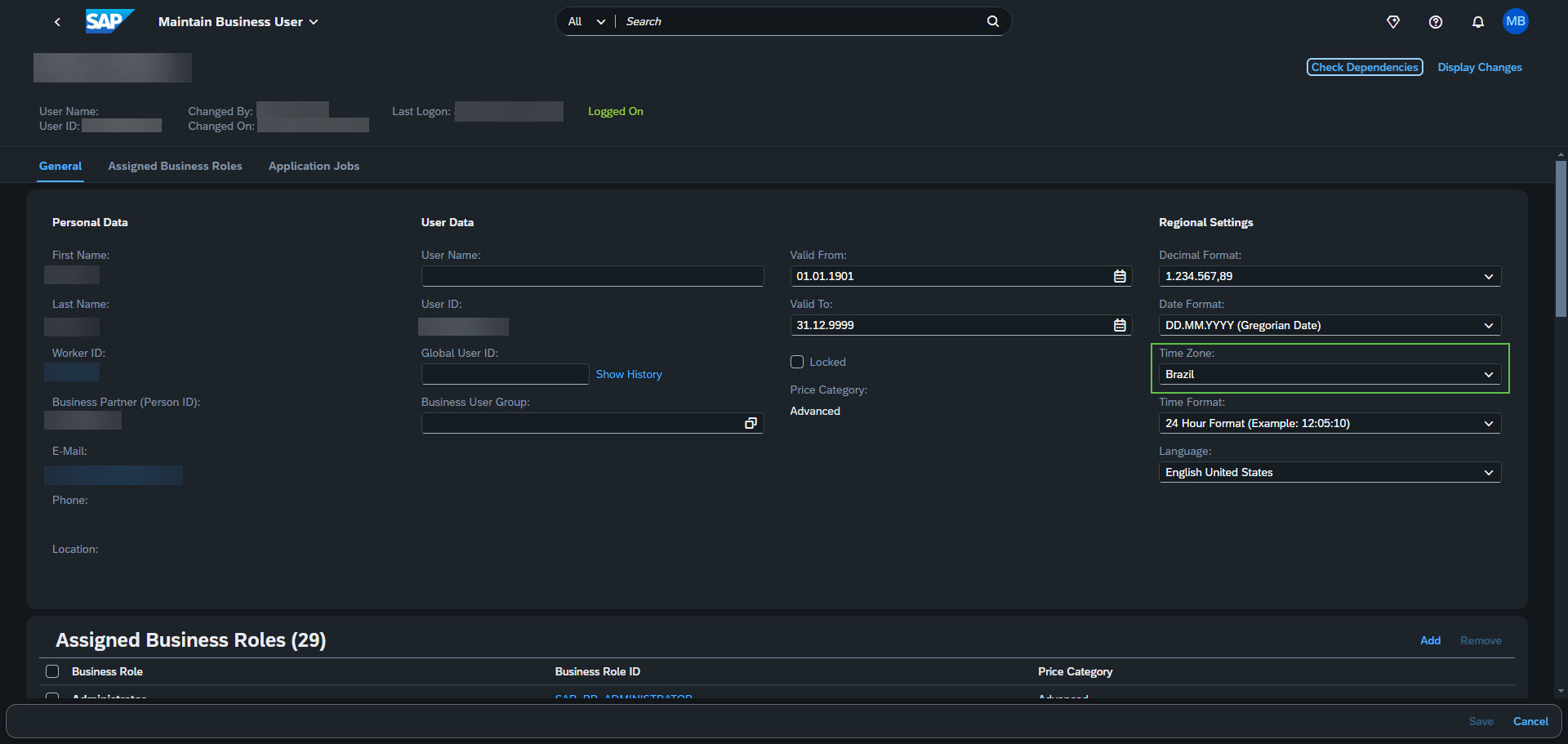Go back using the back arrow
This screenshot has height=744, width=1568.
tap(57, 22)
